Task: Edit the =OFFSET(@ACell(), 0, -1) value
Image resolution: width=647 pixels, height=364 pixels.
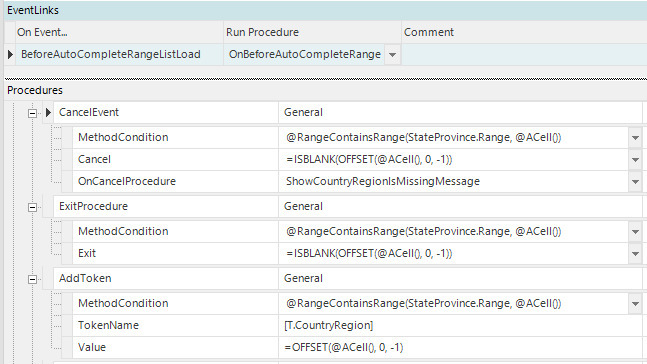Action: pos(460,347)
